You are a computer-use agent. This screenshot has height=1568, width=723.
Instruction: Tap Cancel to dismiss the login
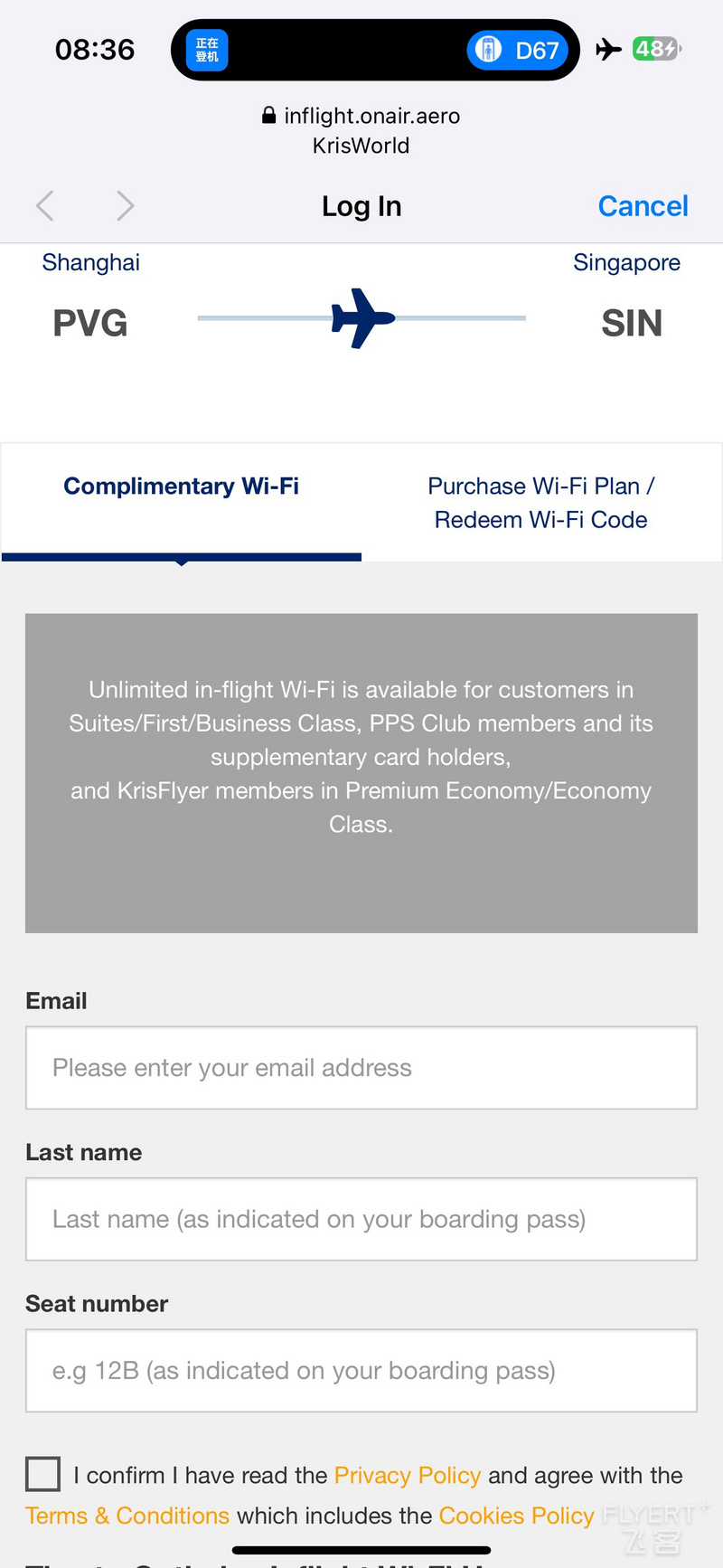point(643,206)
